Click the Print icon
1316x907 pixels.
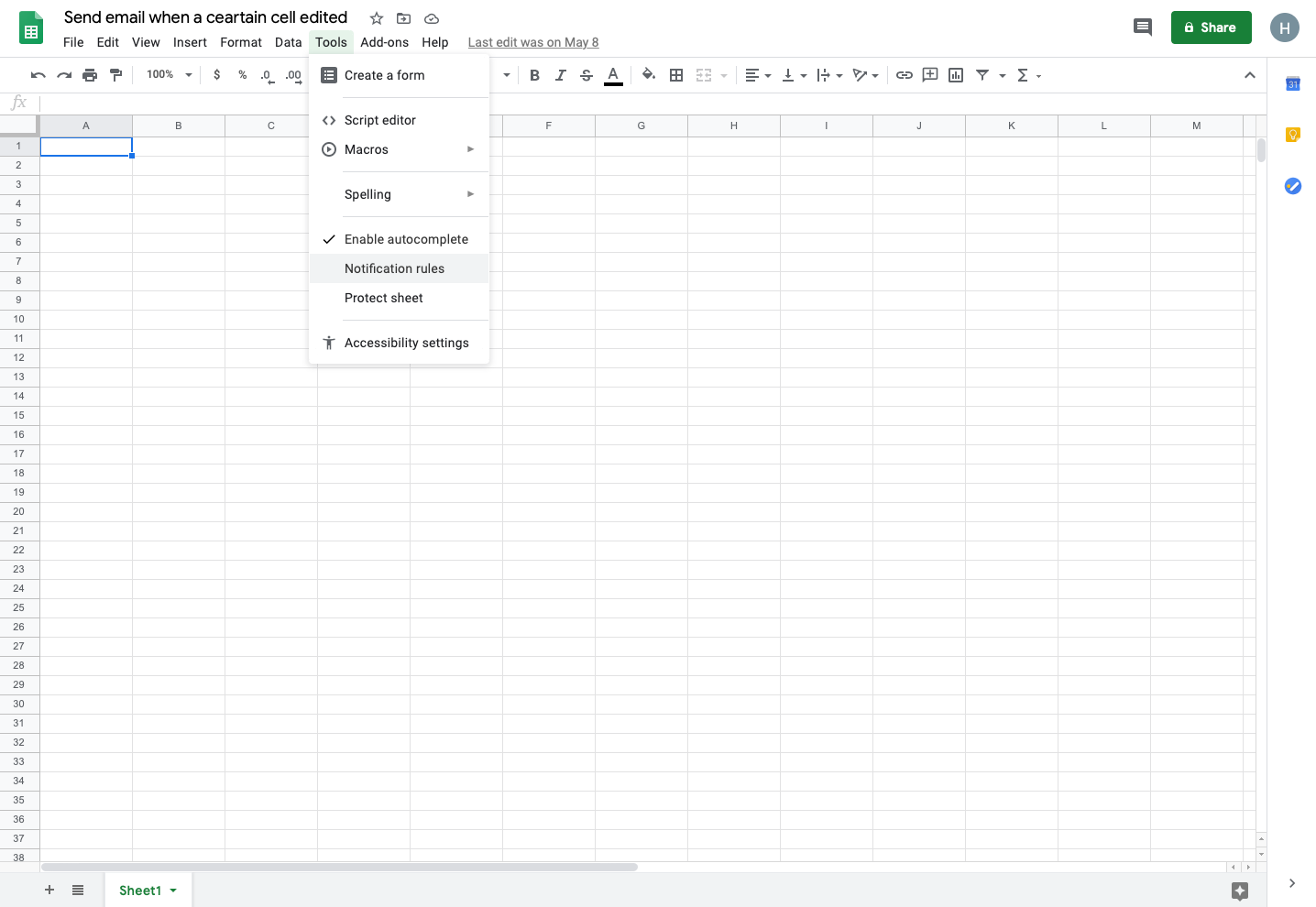click(90, 75)
